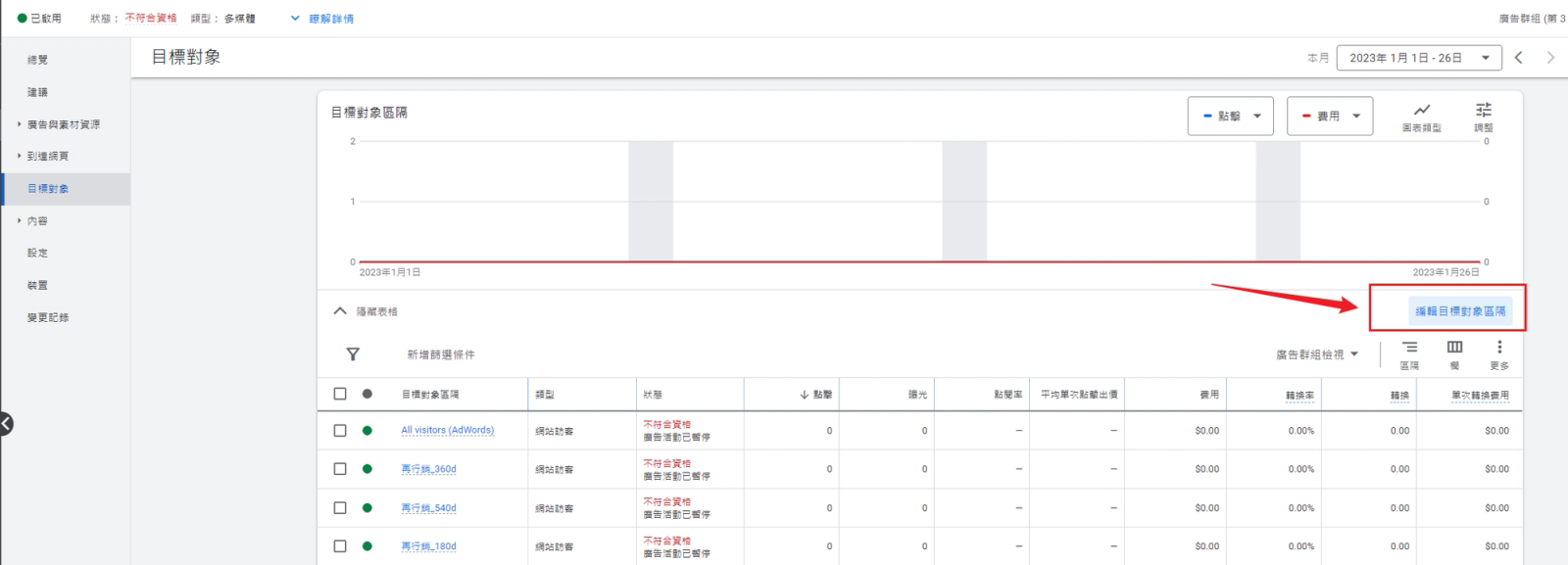Open 再行銷_360d audience link
Screen dimensions: 1568x565
428,469
